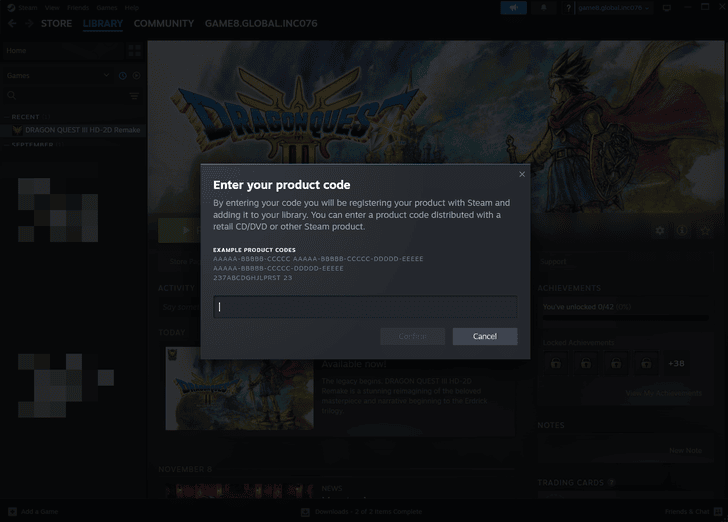Screen dimensions: 728x522
Task: Click the first locked achievement padlock
Action: point(556,363)
